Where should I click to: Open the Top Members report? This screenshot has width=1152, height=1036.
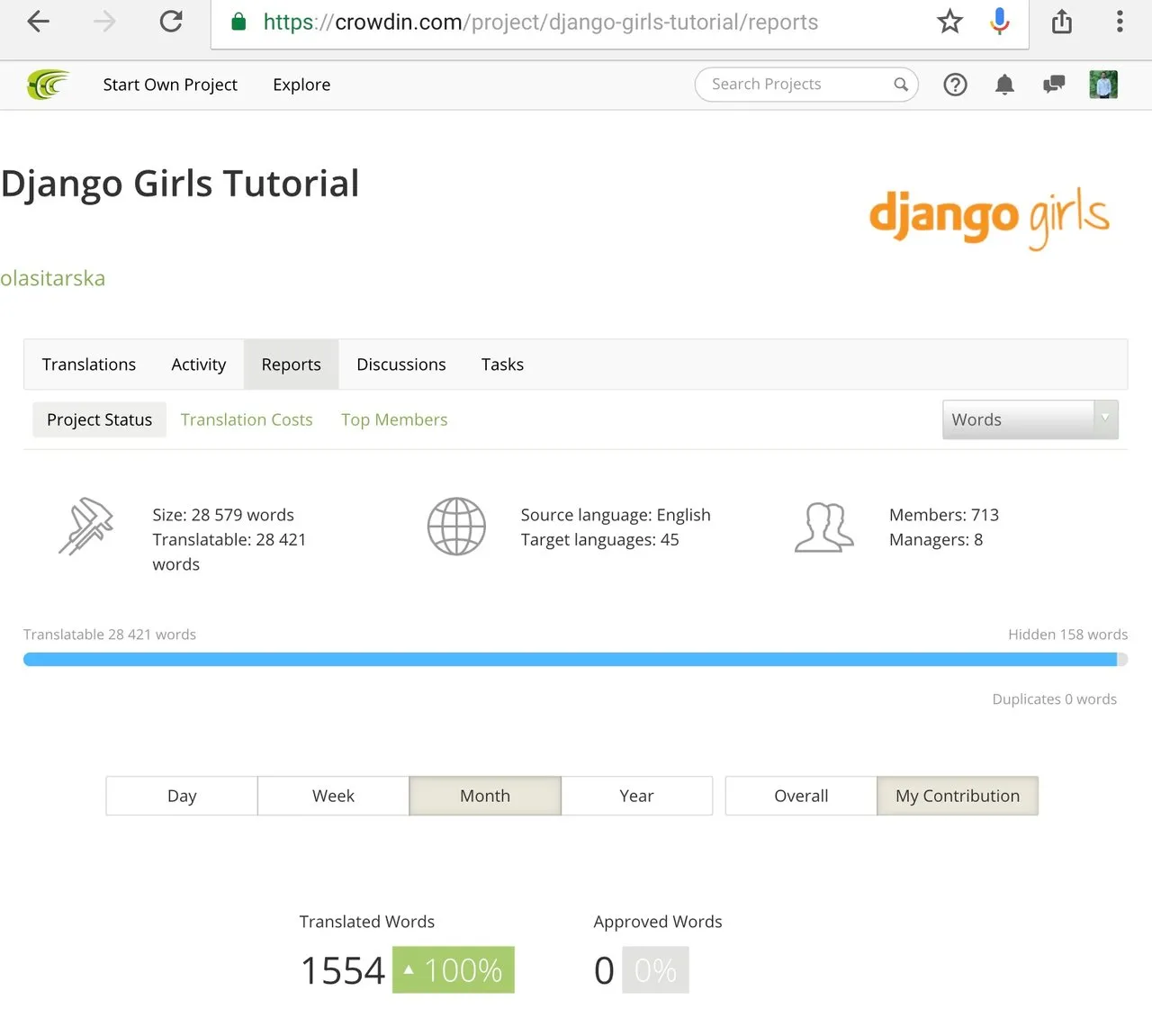(394, 419)
